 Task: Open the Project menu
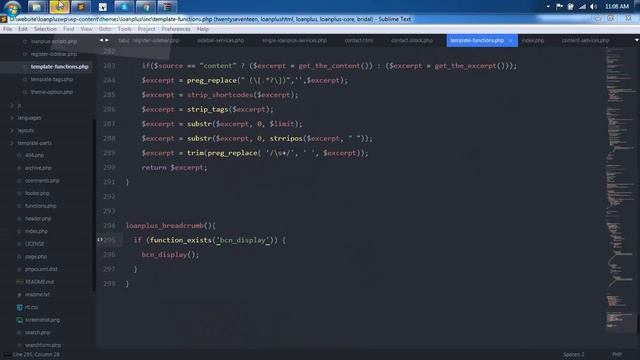click(x=147, y=29)
